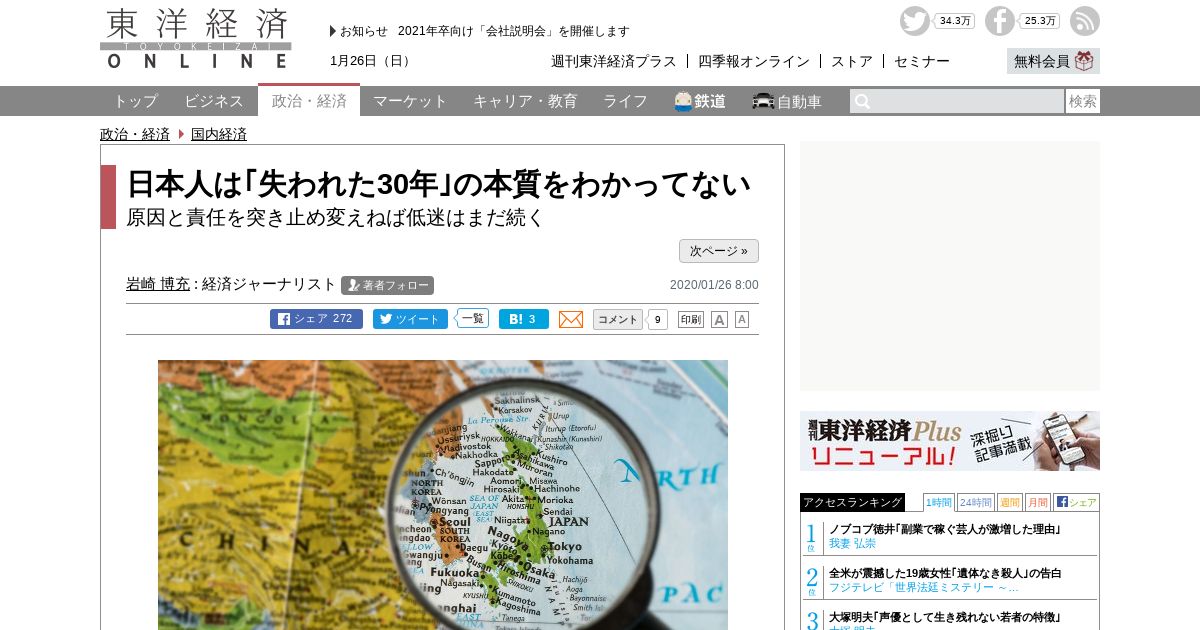Open the Facebook icon in header
This screenshot has width=1200, height=630.
[x=1000, y=21]
